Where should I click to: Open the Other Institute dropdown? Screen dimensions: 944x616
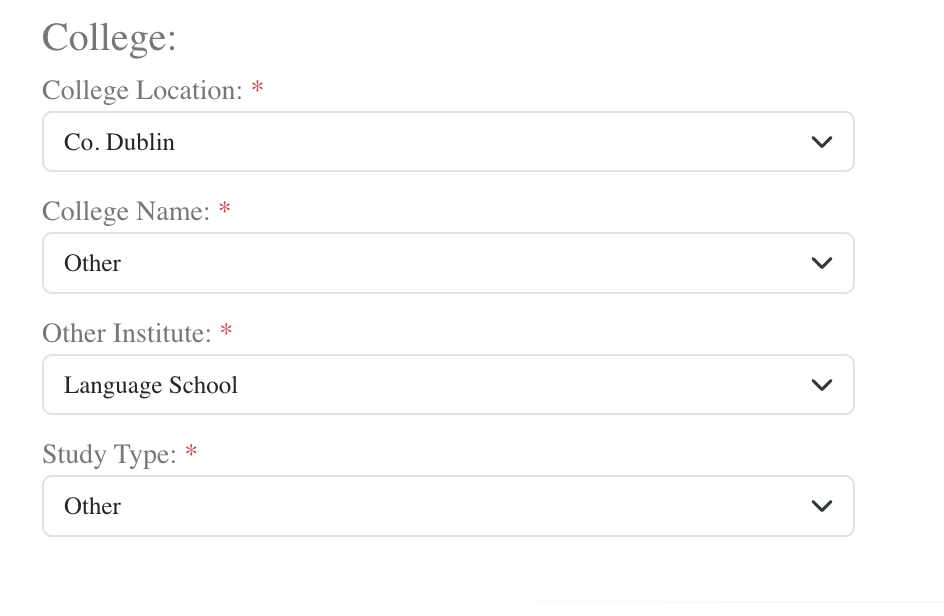[447, 385]
